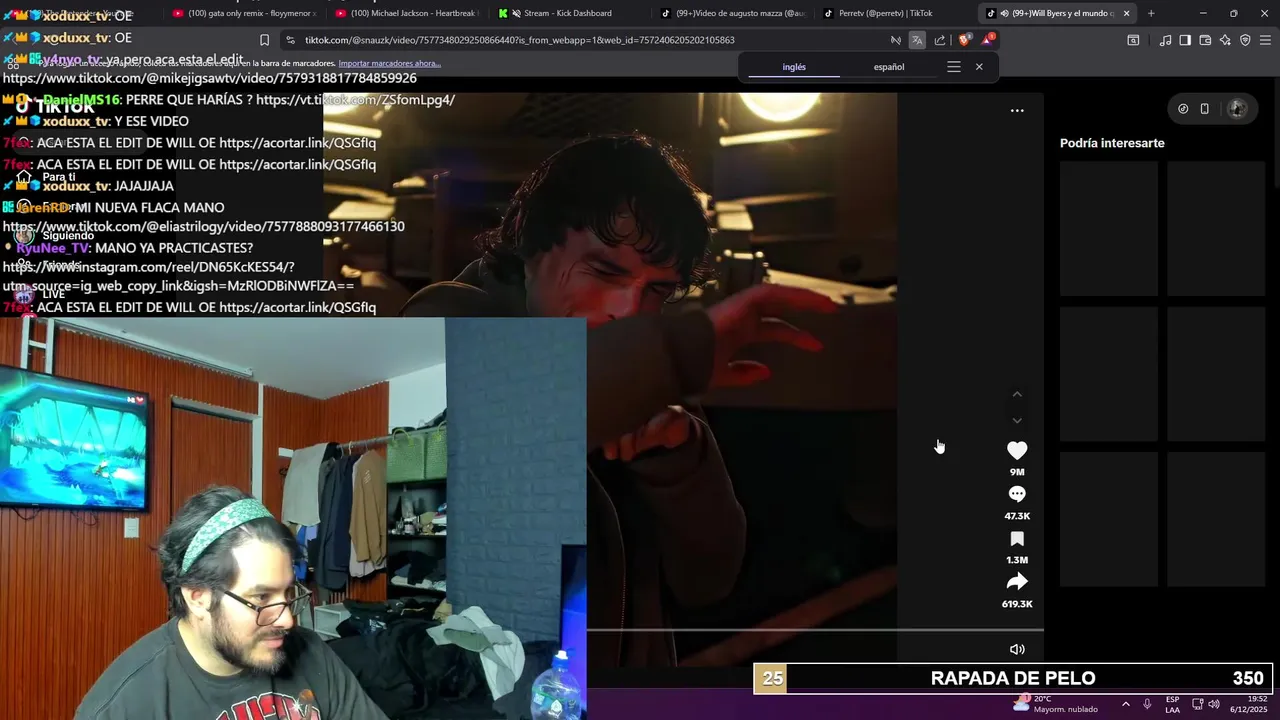Click the translate page icon in address bar
Image resolution: width=1280 pixels, height=720 pixels.
coord(917,40)
